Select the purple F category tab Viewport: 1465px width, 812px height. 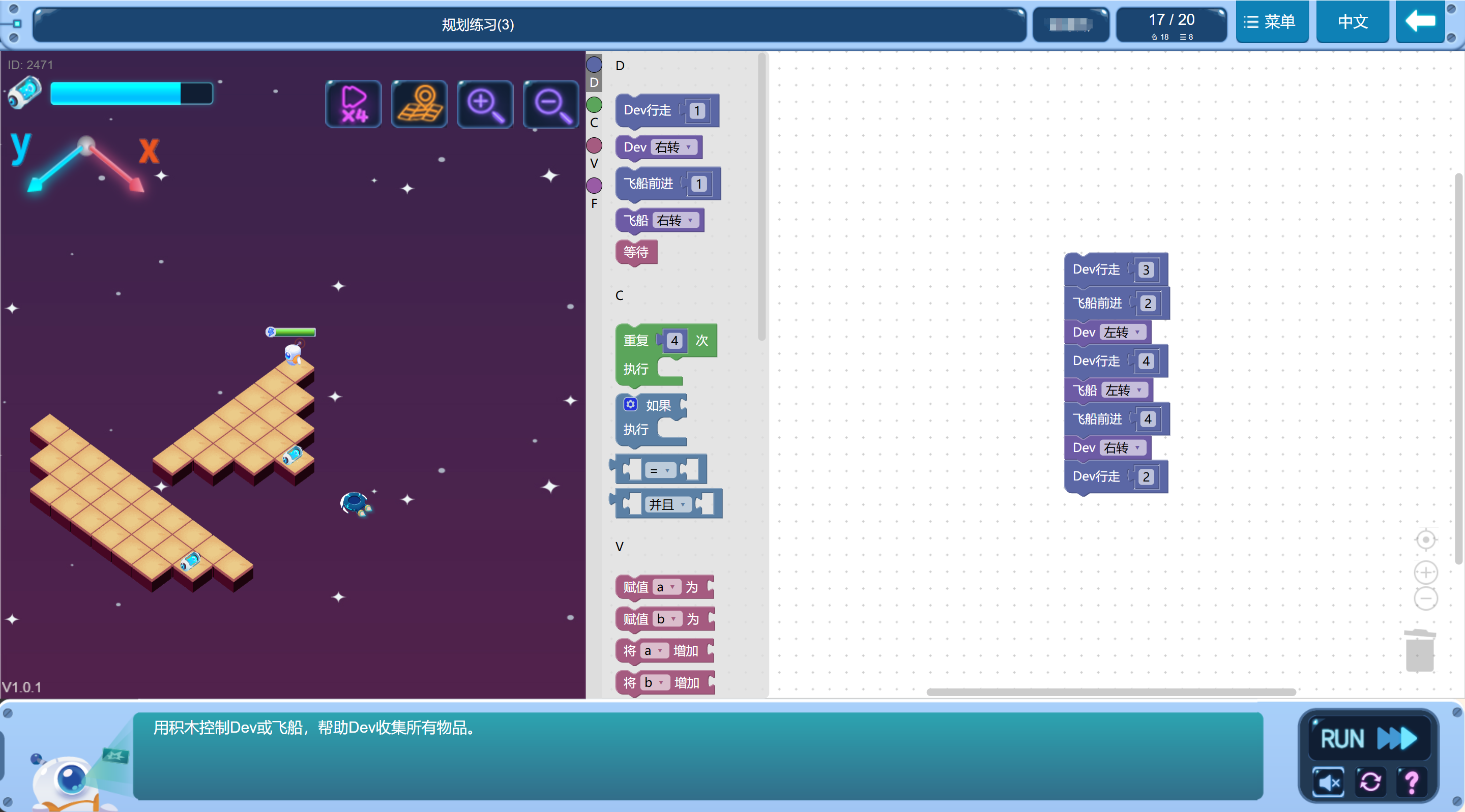(x=594, y=186)
